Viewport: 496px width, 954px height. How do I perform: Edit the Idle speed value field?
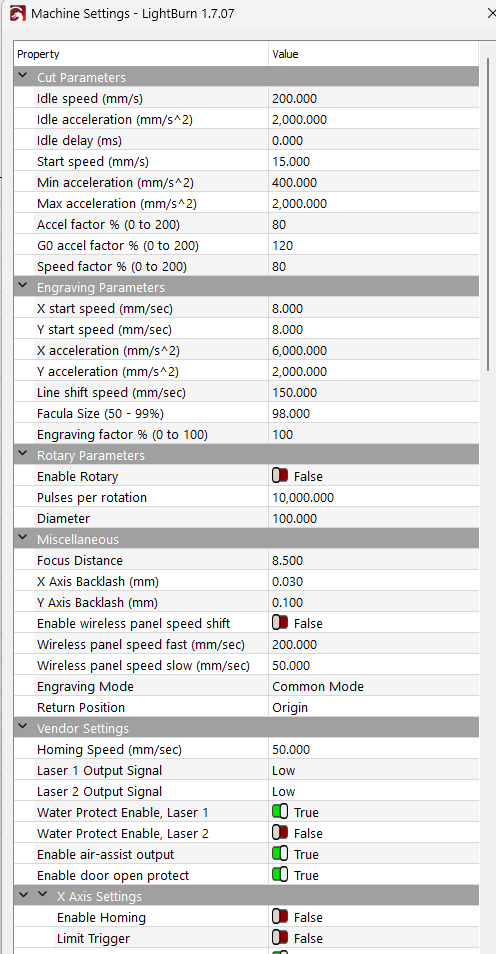click(x=374, y=99)
